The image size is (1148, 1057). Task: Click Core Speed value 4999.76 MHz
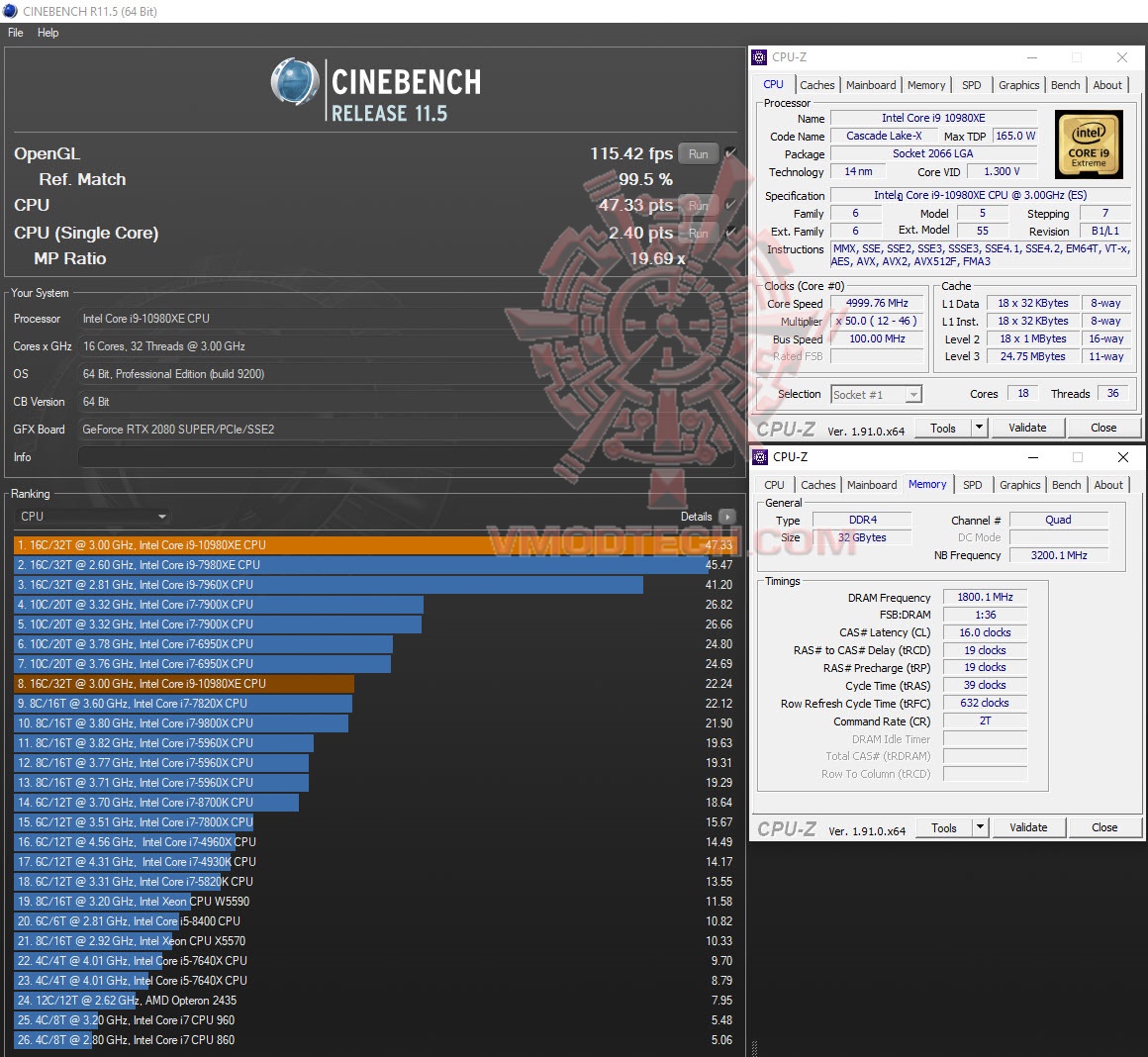pyautogui.click(x=877, y=303)
